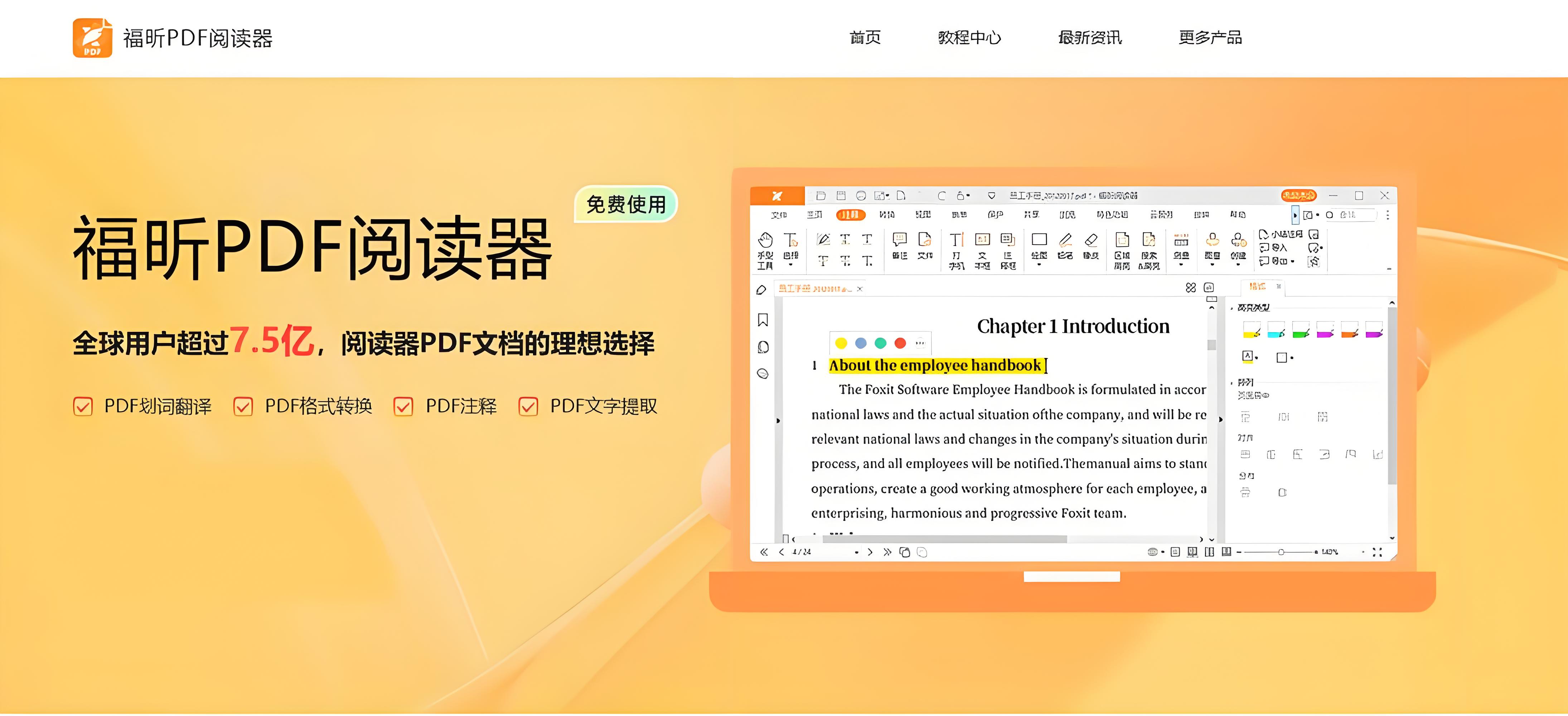Pick the yellow dot in highlight popup
This screenshot has width=1568, height=716.
[841, 343]
